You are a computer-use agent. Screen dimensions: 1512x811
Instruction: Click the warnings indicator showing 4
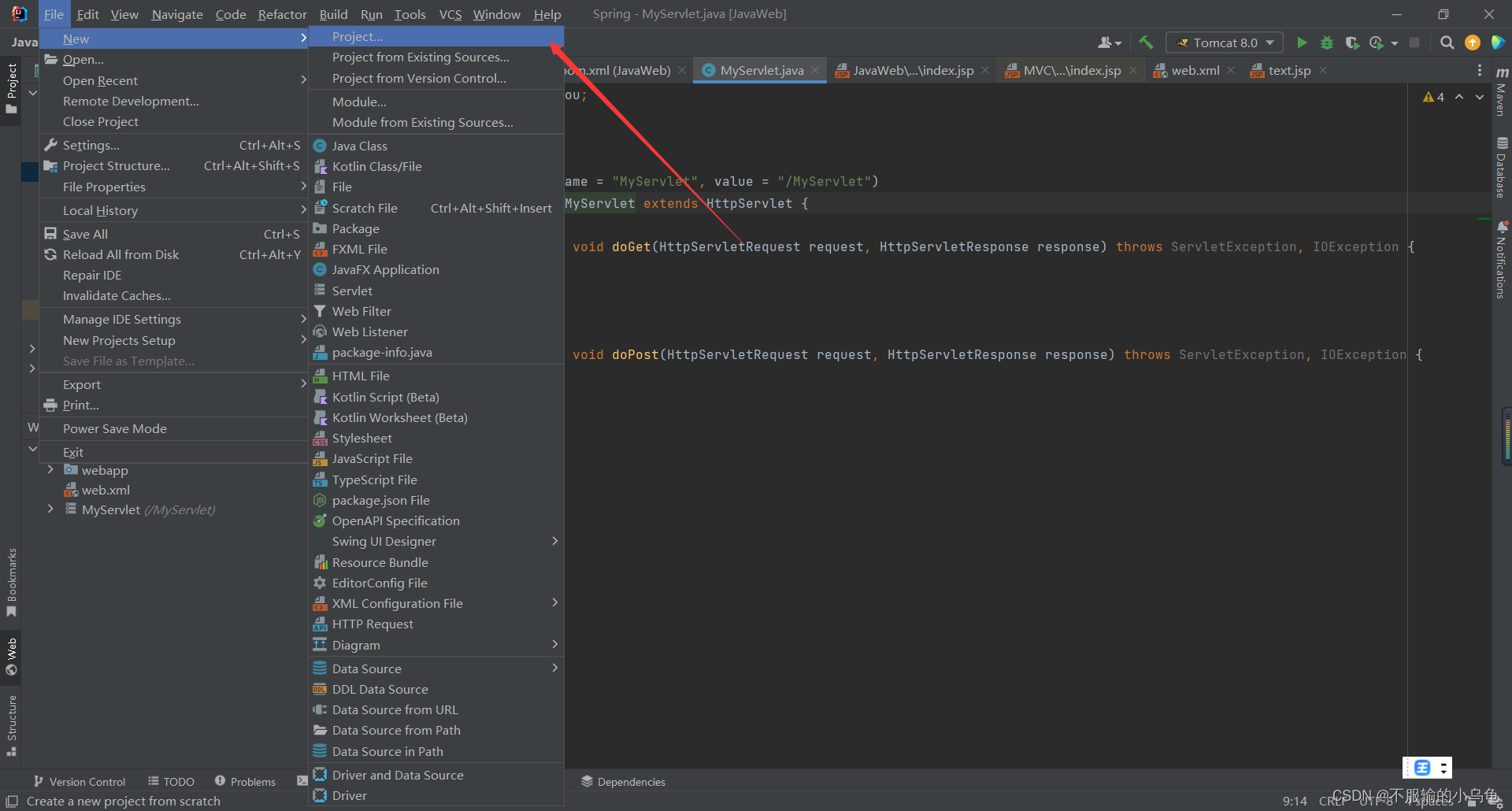click(x=1433, y=97)
